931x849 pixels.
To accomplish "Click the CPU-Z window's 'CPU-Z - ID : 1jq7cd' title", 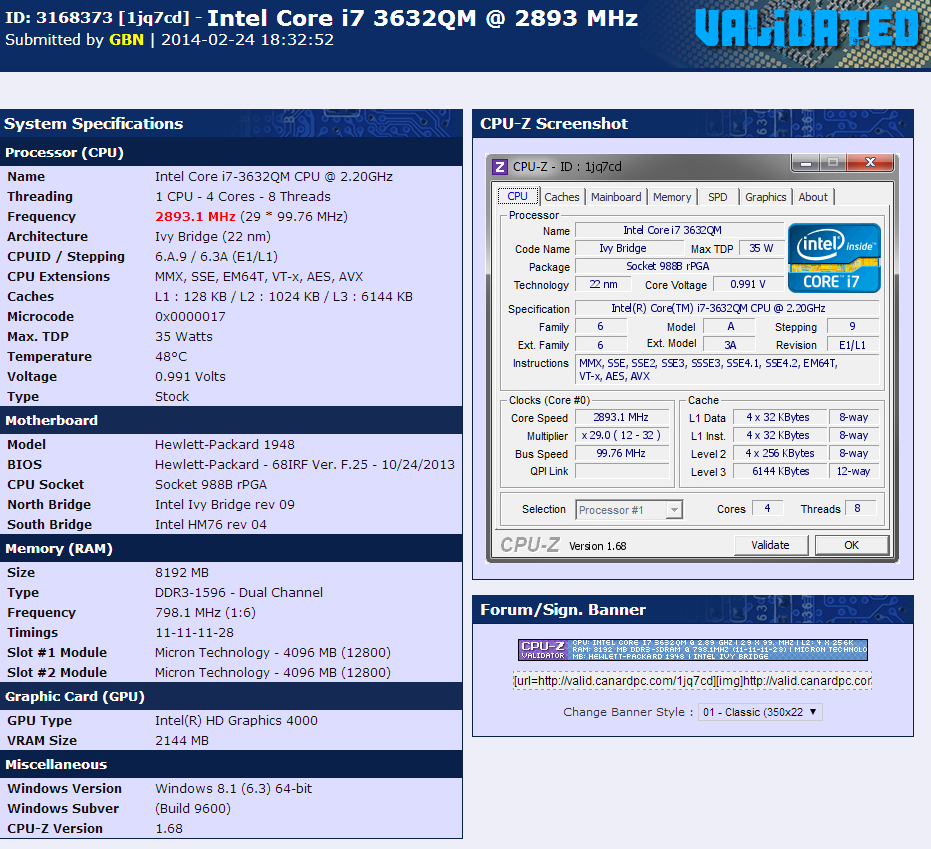I will point(567,167).
